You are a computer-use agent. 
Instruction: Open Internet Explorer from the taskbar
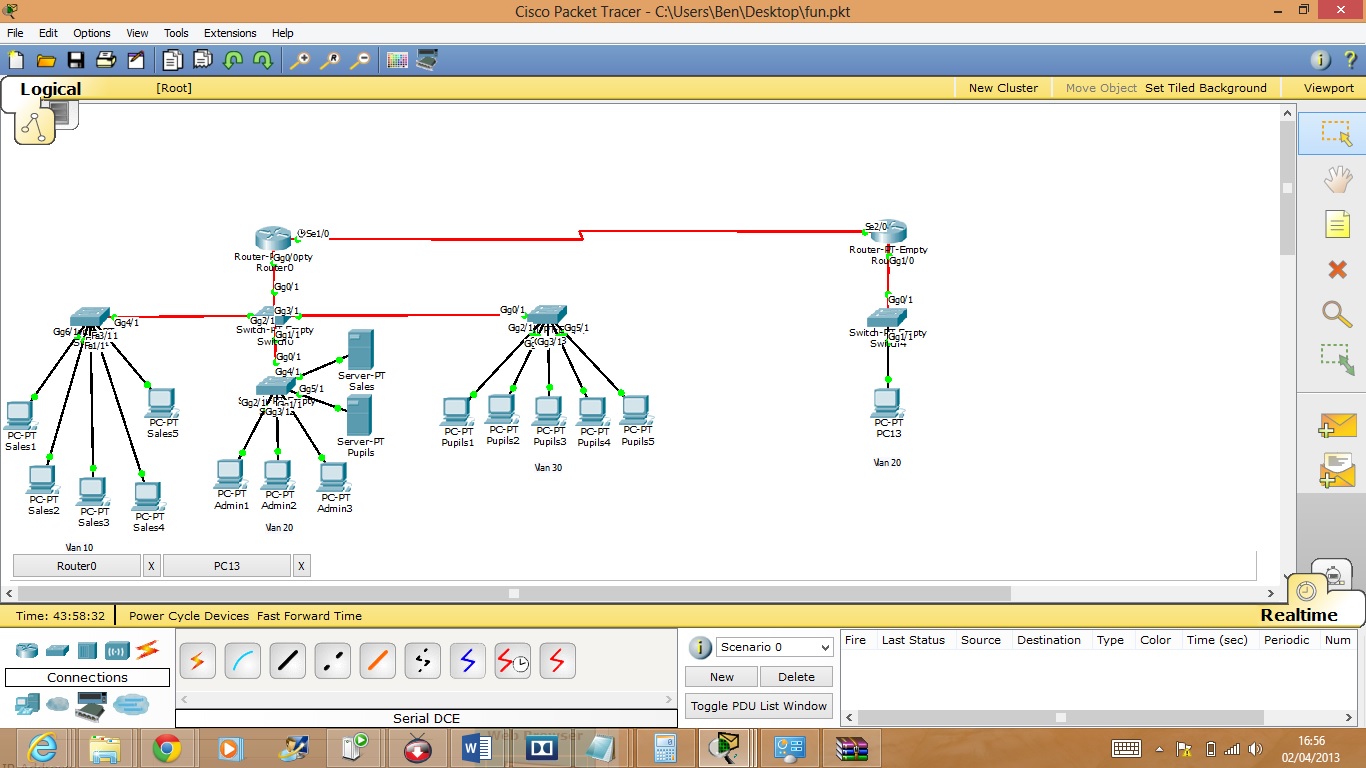point(42,747)
